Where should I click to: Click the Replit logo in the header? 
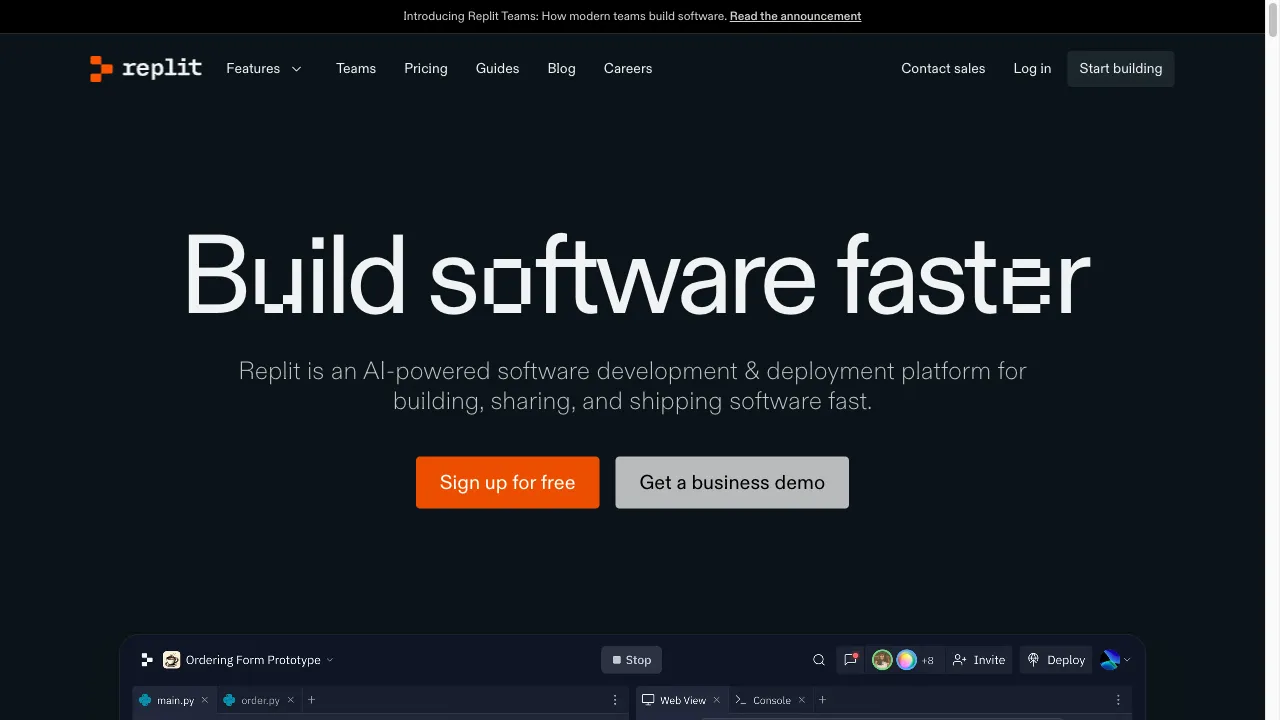tap(146, 68)
